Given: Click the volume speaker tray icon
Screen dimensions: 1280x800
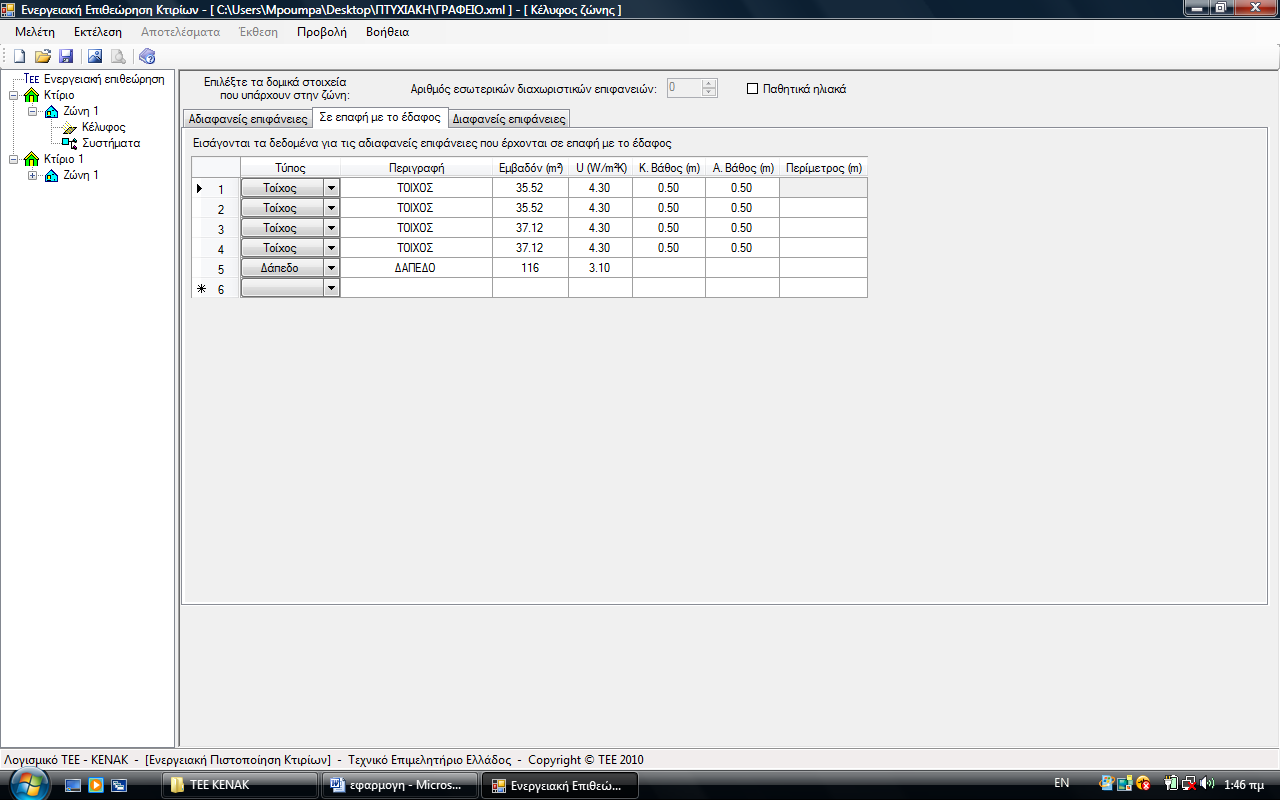Looking at the screenshot, I should click(x=1207, y=784).
